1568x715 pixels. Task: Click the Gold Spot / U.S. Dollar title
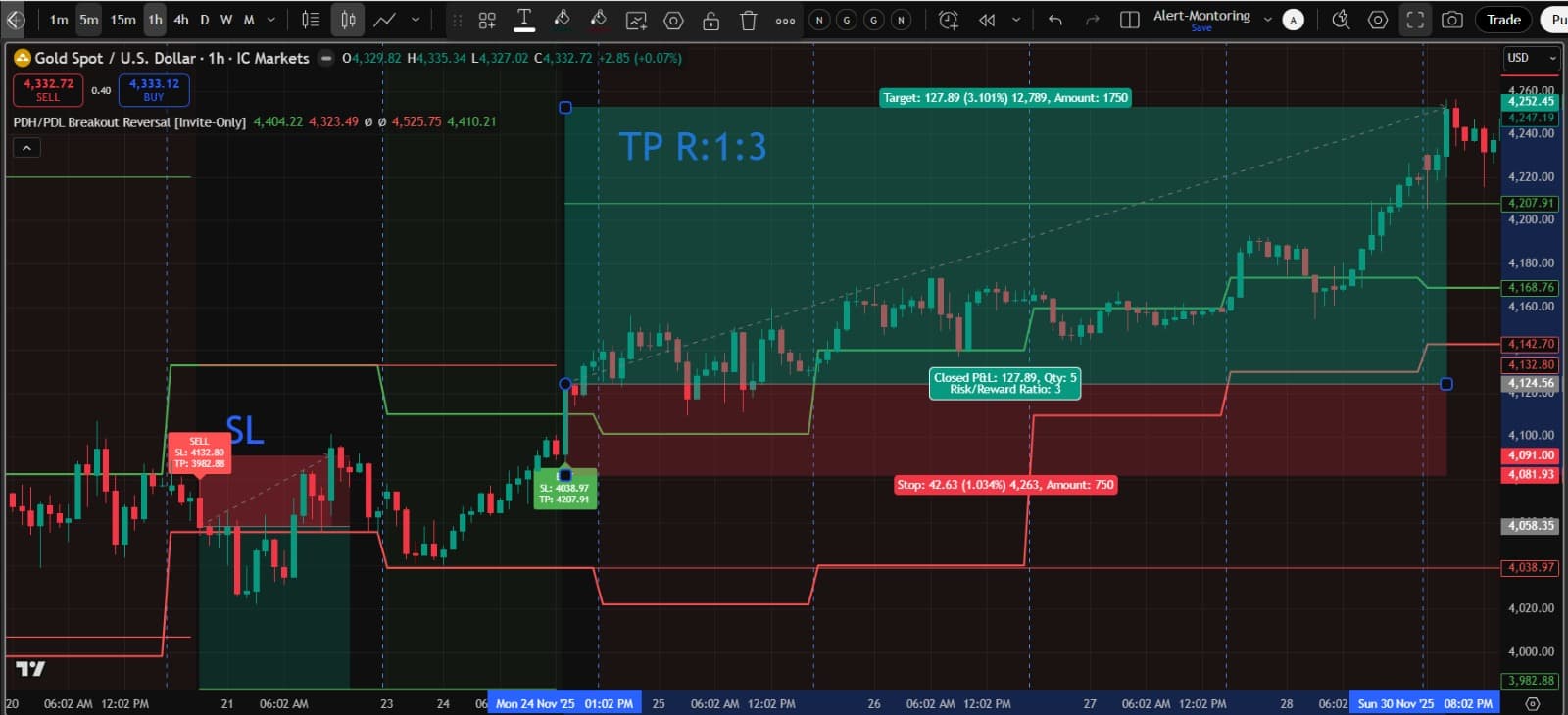115,58
